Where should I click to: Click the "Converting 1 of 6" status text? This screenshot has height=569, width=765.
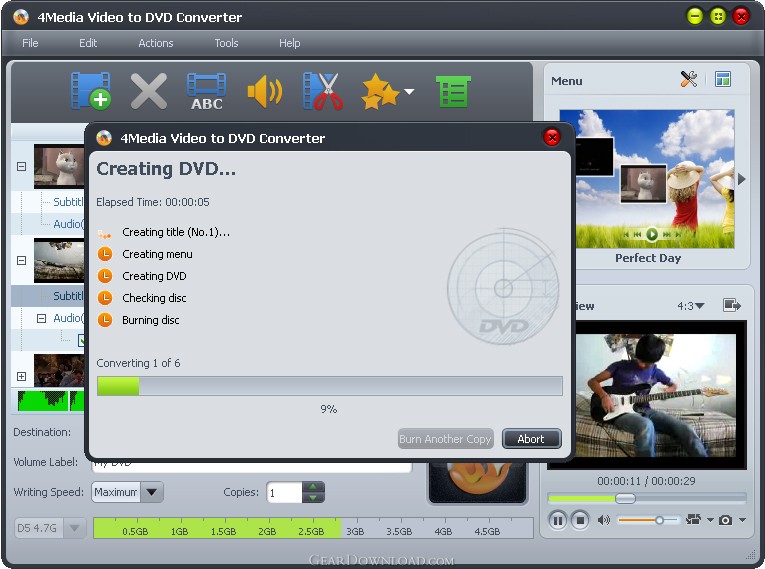[138, 363]
